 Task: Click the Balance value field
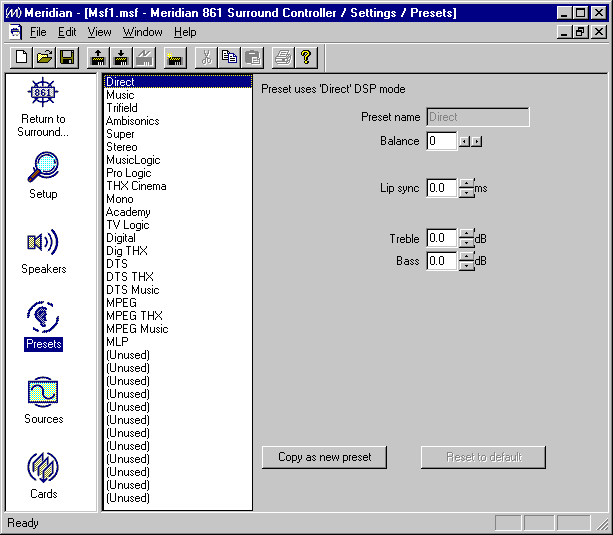pos(441,141)
